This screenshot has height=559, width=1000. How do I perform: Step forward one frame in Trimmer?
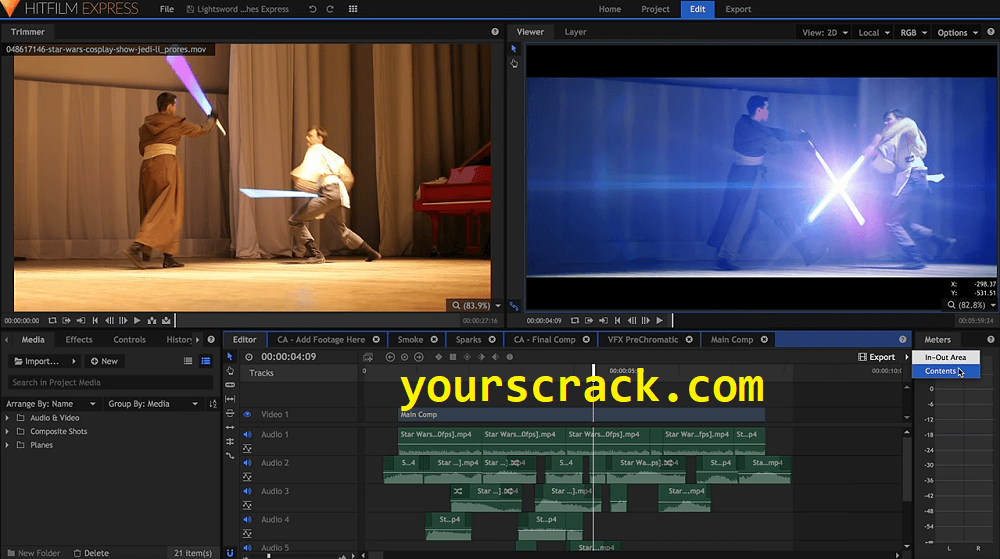(x=123, y=321)
